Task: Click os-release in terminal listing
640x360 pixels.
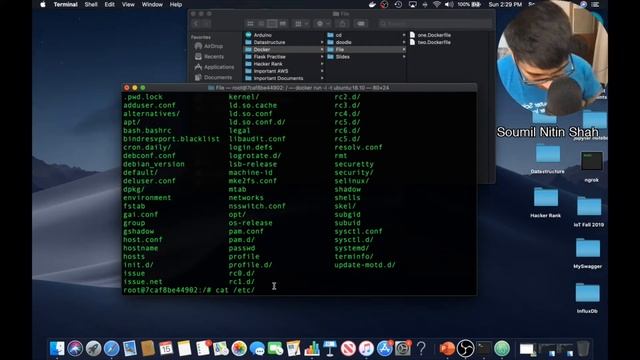Action: pos(250,223)
